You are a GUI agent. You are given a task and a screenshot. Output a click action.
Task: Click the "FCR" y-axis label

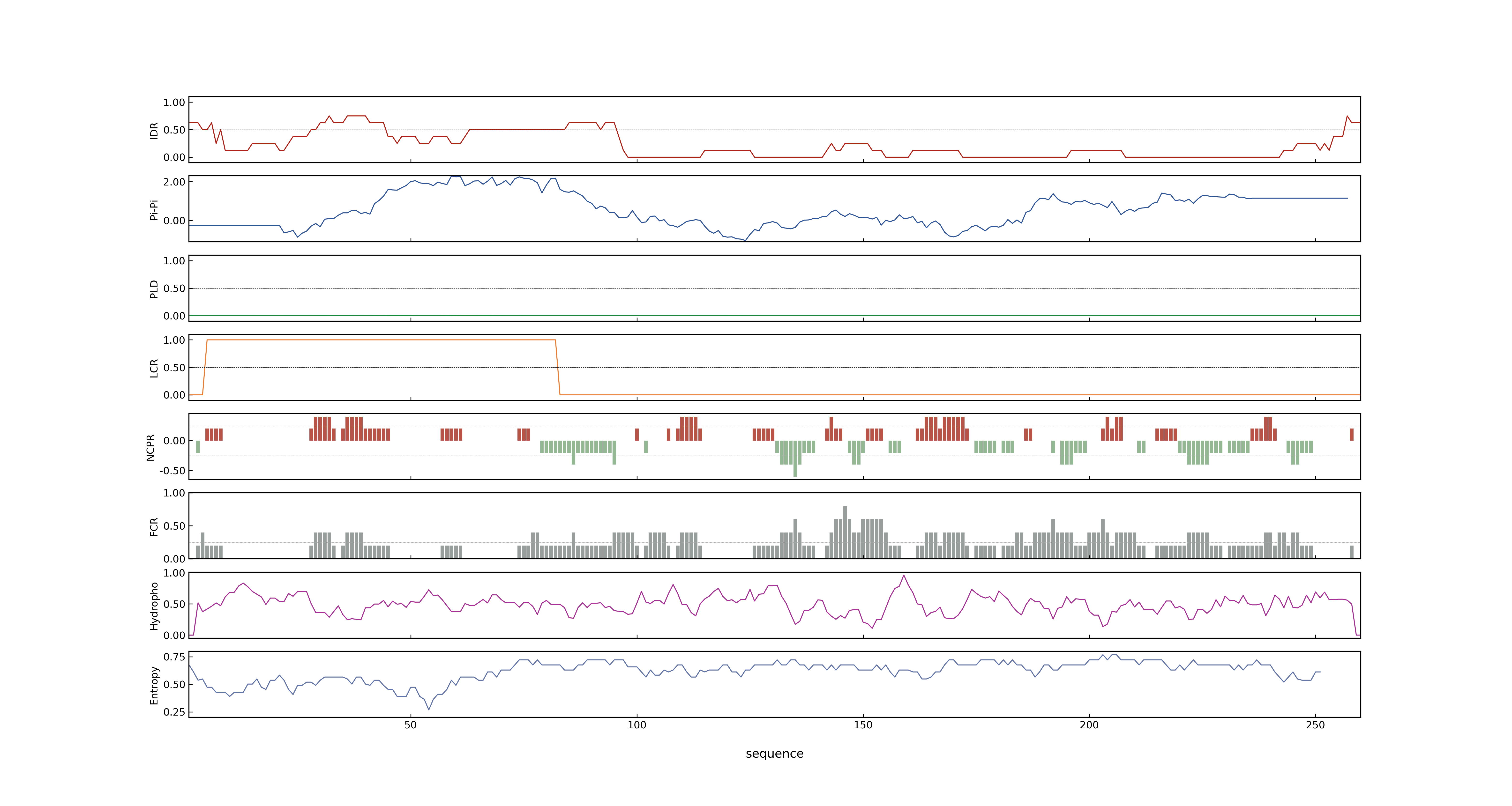tap(154, 527)
